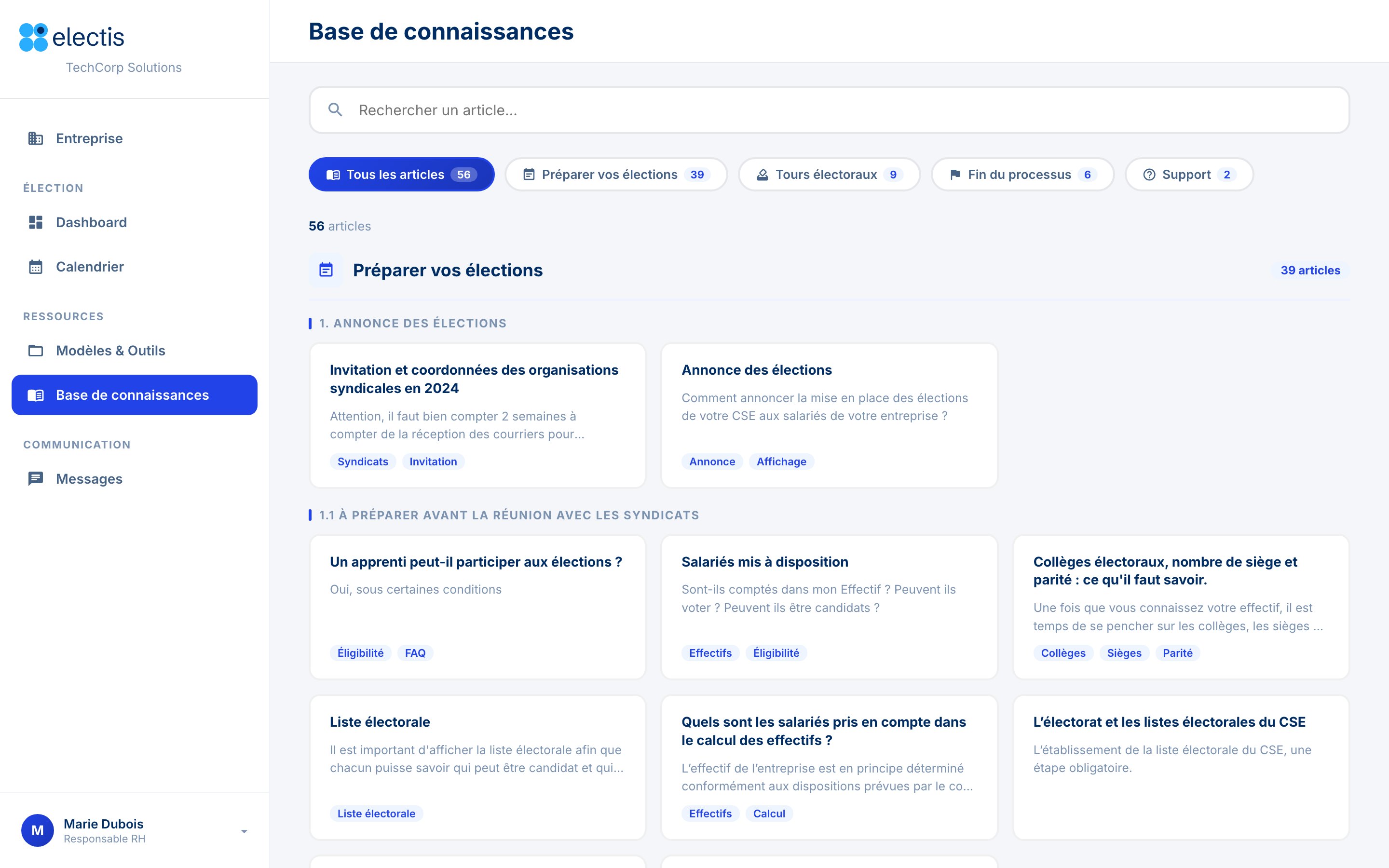Click the Parité tag
Screen dimensions: 1389x868
click(x=1177, y=653)
